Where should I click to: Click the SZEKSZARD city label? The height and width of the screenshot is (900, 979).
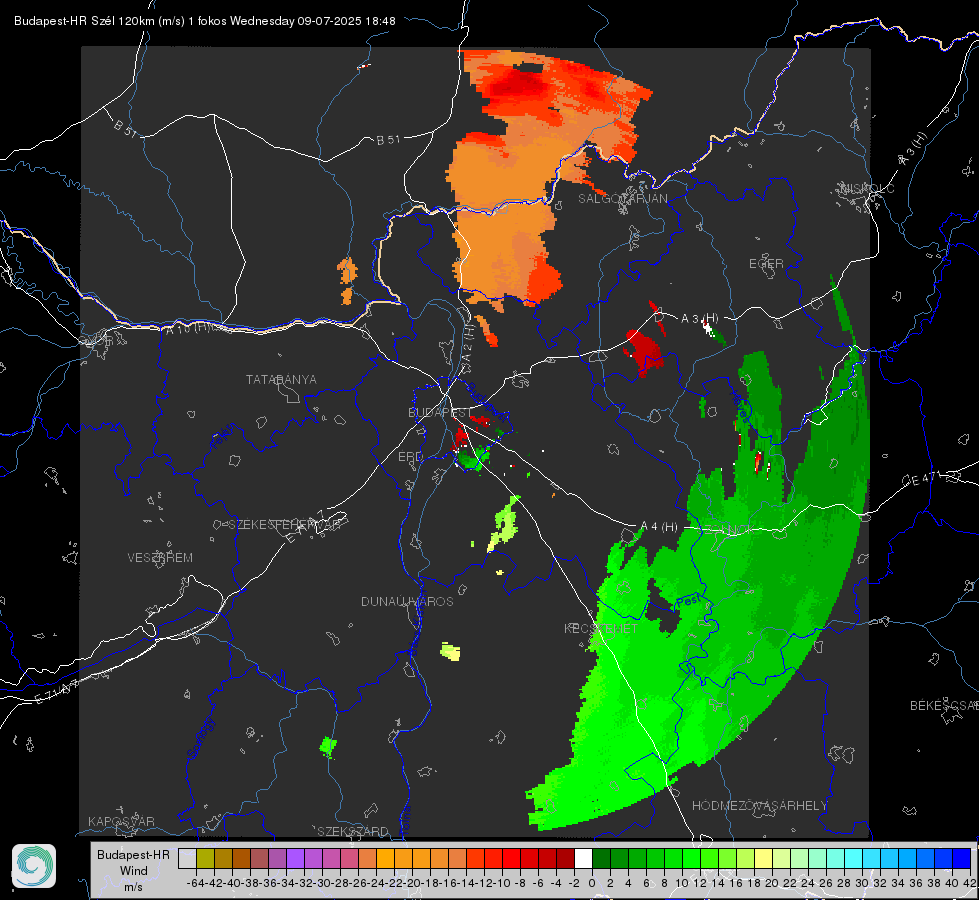[353, 831]
